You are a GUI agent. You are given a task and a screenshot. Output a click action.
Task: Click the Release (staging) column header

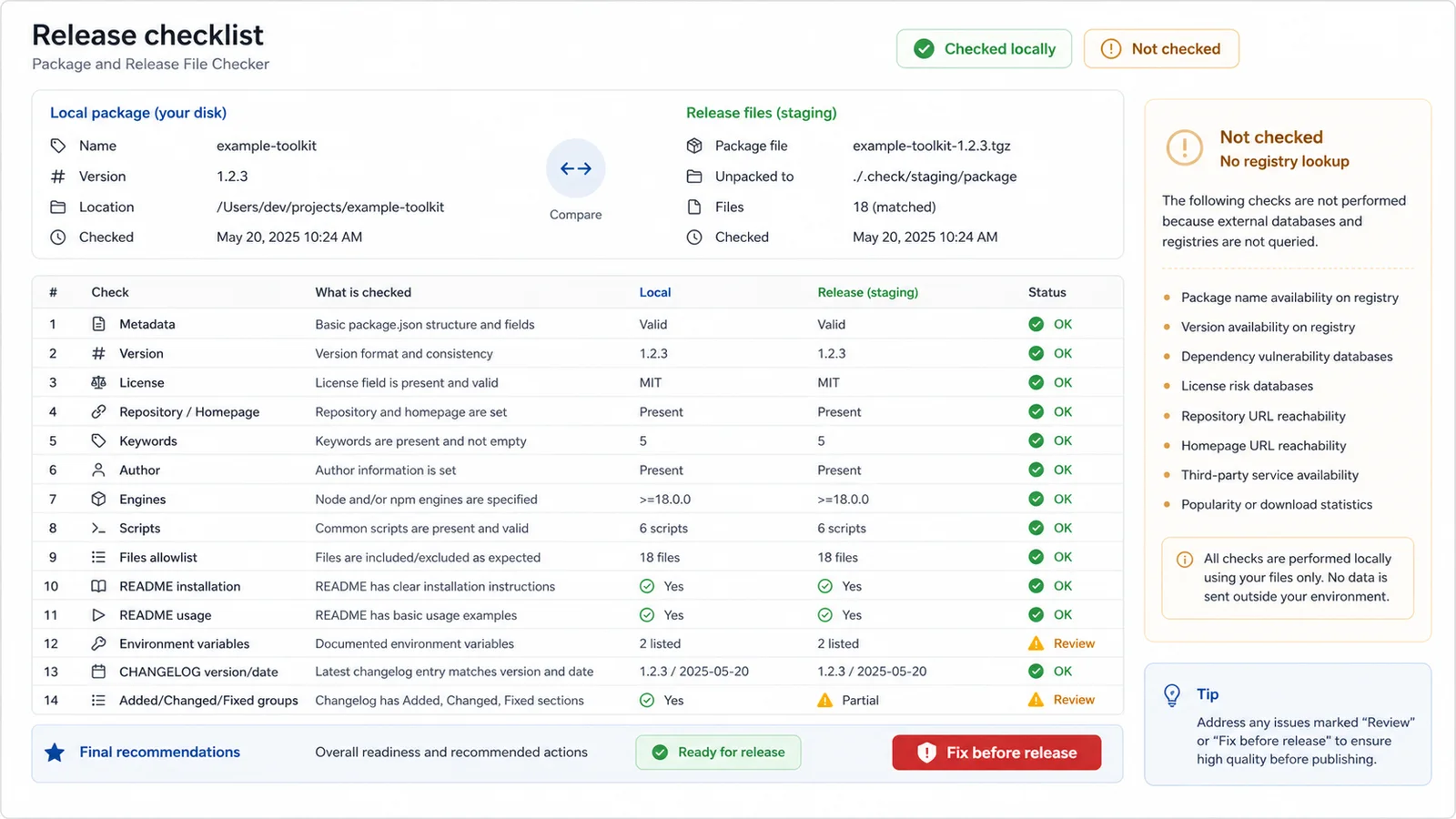[868, 292]
